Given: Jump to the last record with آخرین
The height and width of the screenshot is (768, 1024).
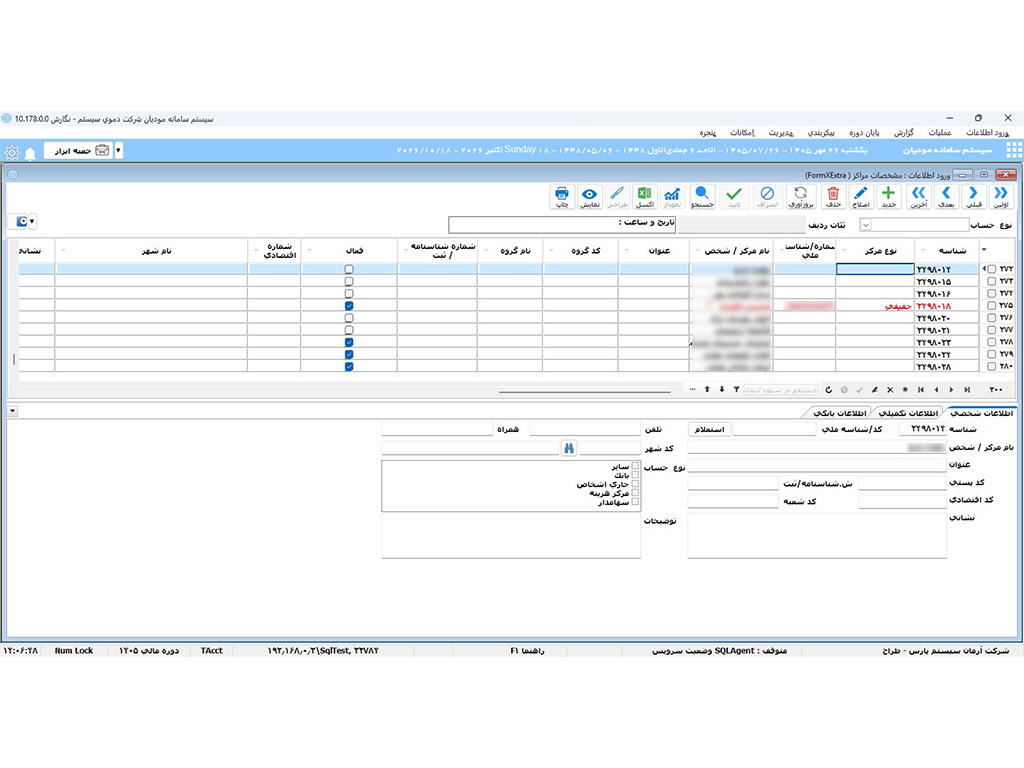Looking at the screenshot, I should click(919, 197).
